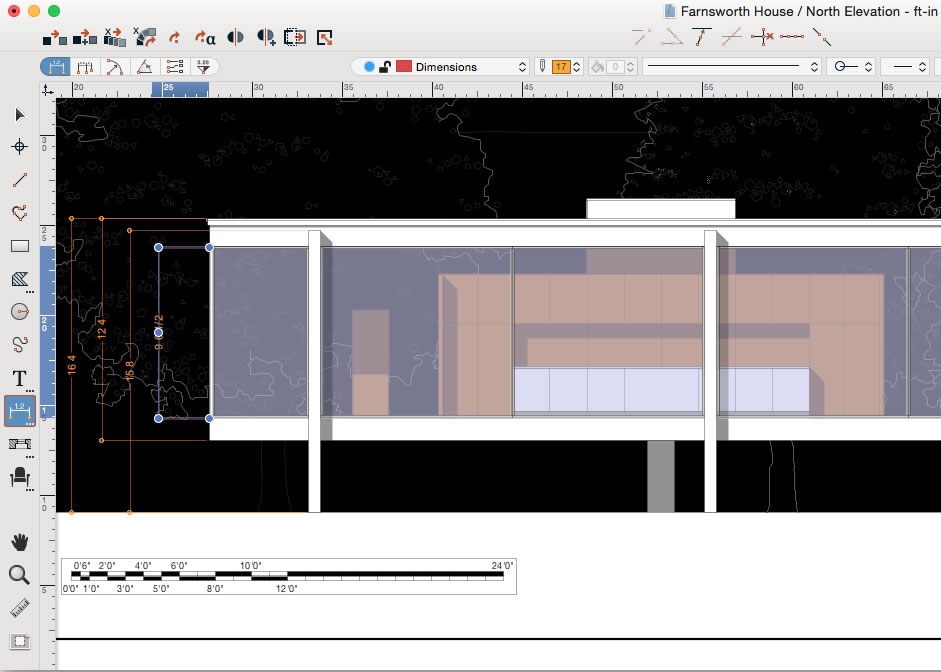Select the Tape Measure ruler tool
The width and height of the screenshot is (941, 672).
click(x=20, y=608)
